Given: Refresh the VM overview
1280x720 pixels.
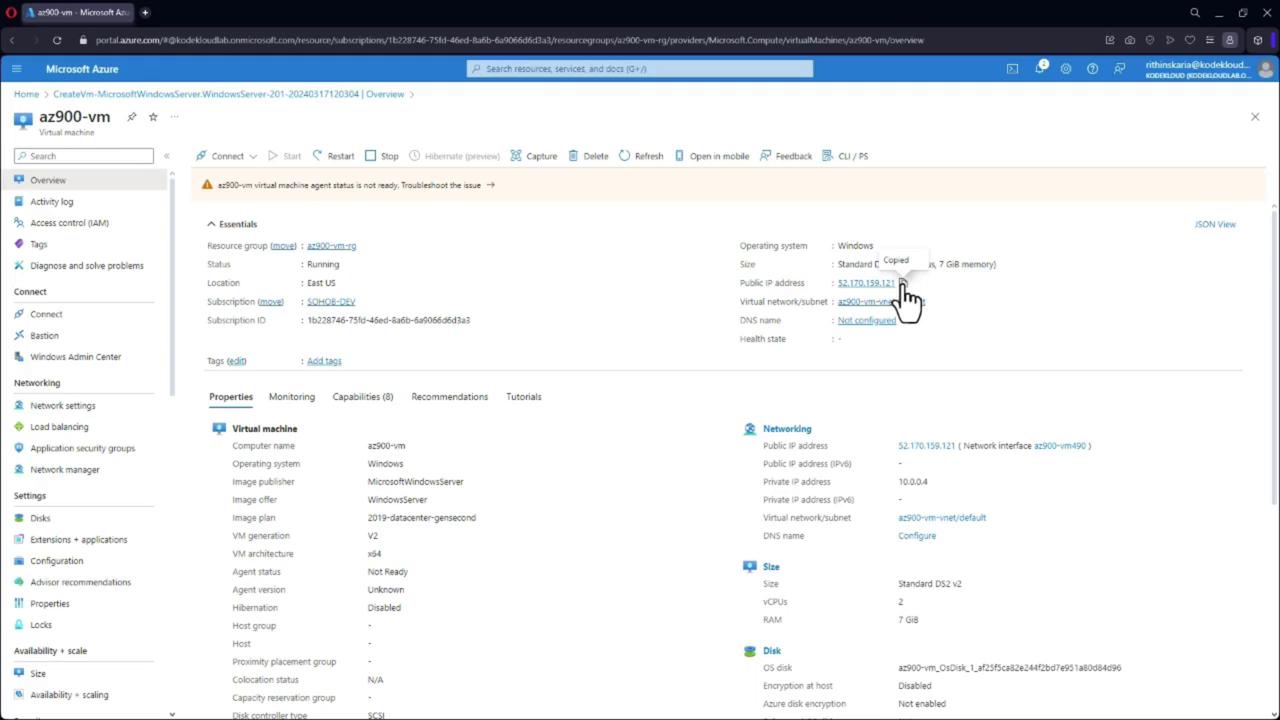Looking at the screenshot, I should (x=641, y=156).
